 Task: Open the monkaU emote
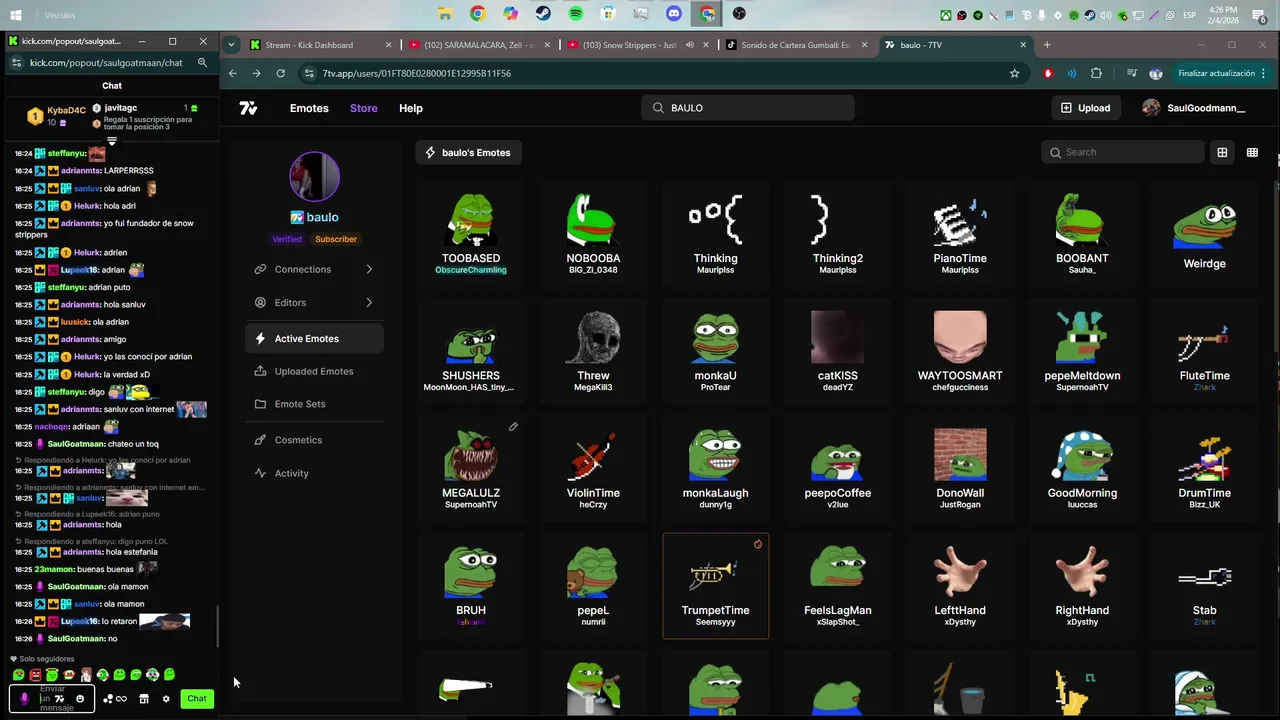point(716,352)
